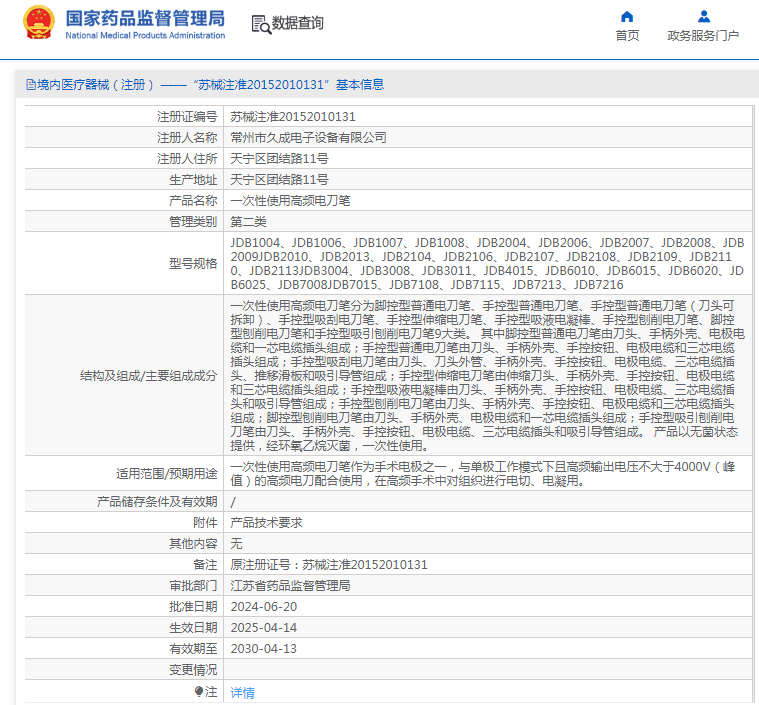Open the 政务服务门户 person icon
This screenshot has height=705, width=759.
(704, 16)
